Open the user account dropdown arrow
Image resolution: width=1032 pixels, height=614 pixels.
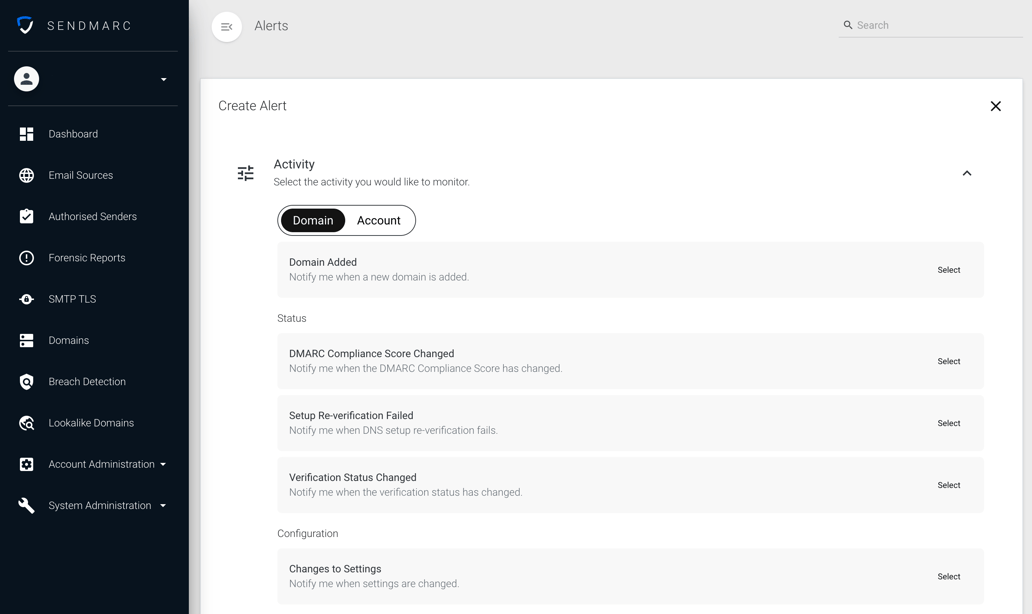click(x=163, y=80)
